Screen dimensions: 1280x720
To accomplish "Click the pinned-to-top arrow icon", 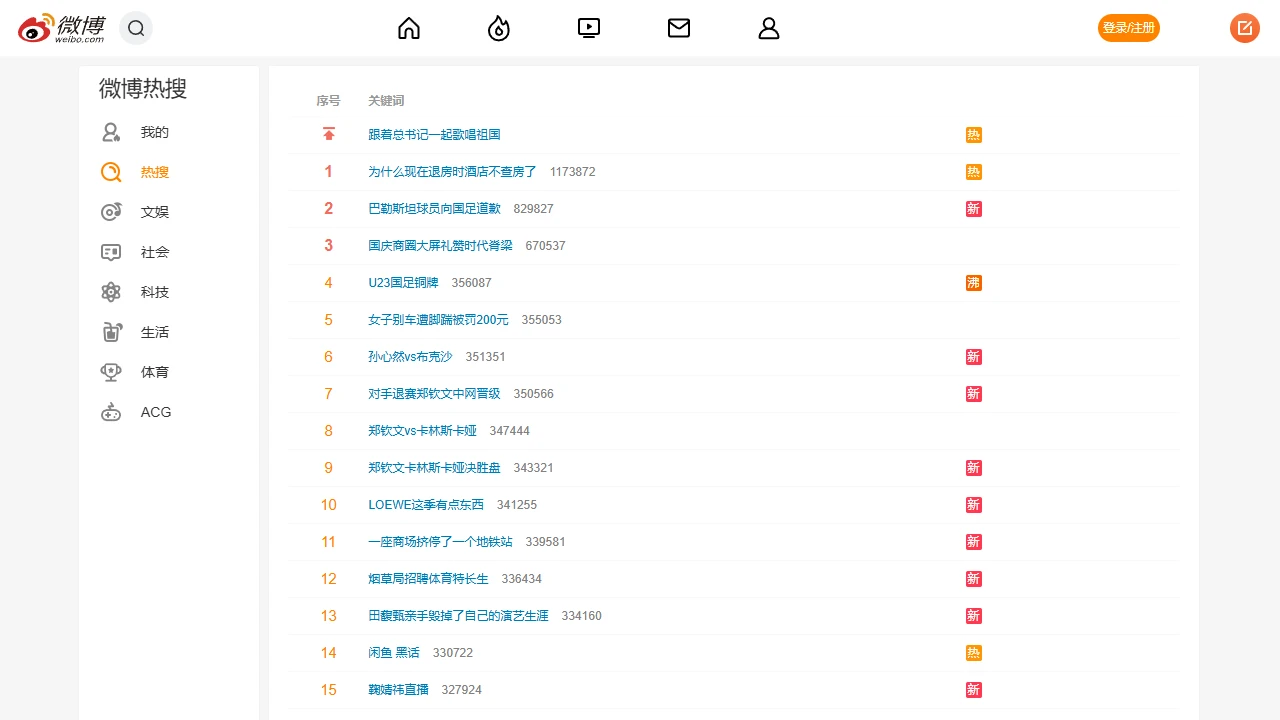I will tap(329, 134).
